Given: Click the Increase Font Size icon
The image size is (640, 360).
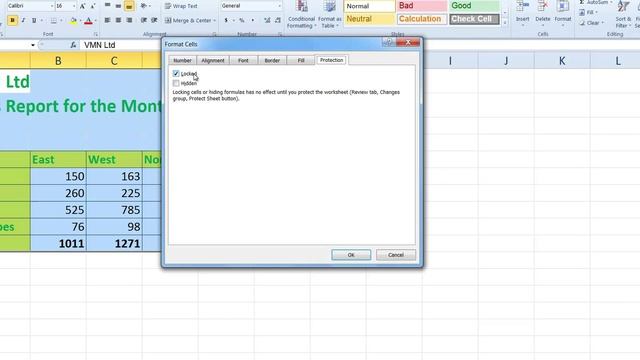Looking at the screenshot, I should (x=83, y=6).
